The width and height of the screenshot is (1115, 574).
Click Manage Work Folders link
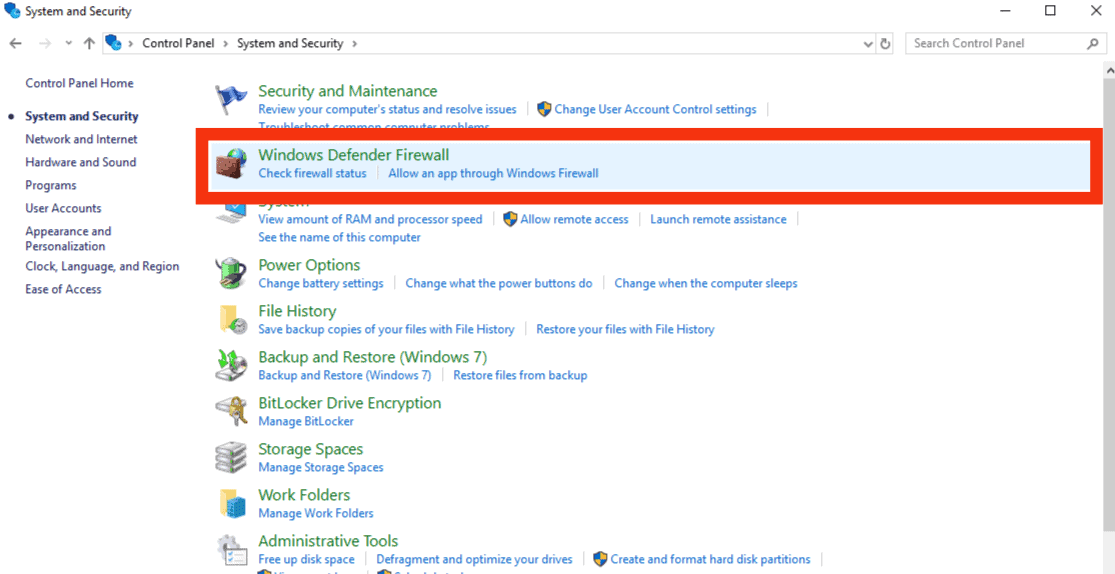click(316, 513)
